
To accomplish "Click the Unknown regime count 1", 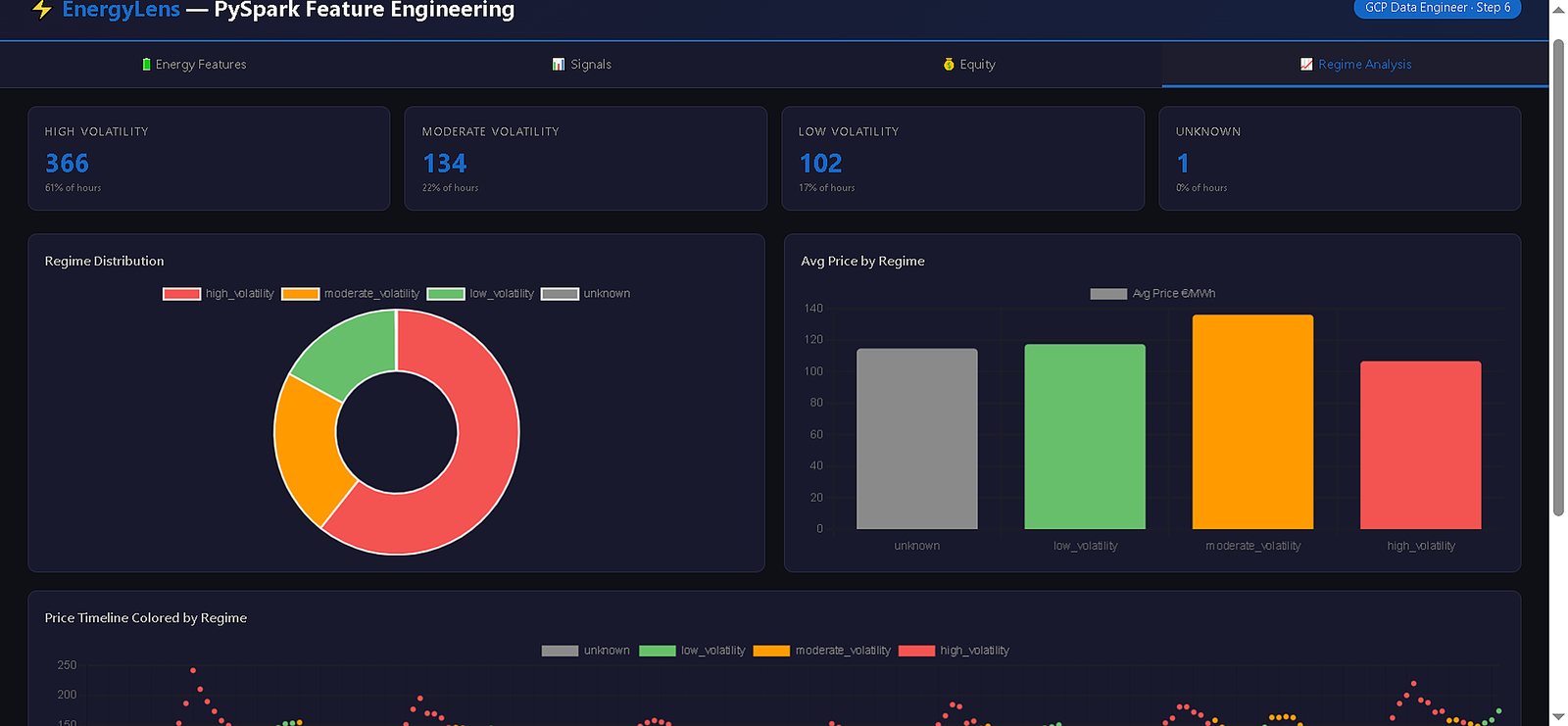I will coord(1183,164).
